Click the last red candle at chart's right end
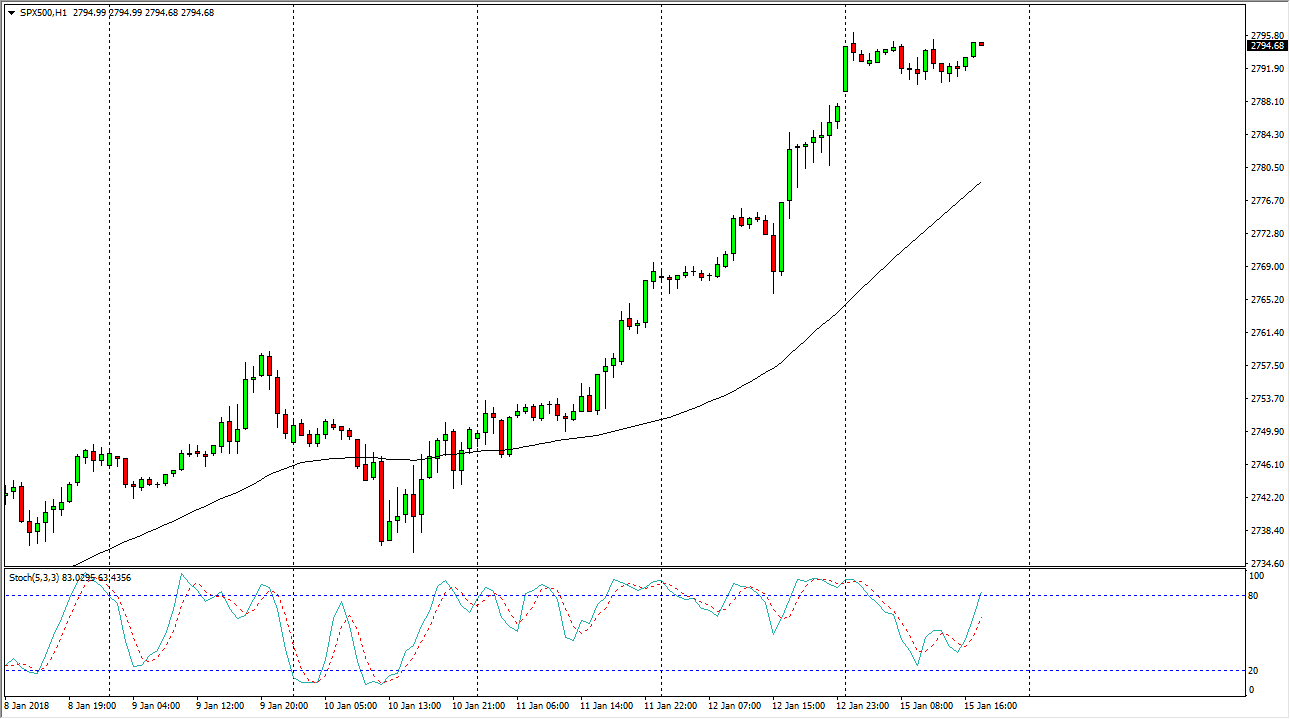 (x=982, y=44)
